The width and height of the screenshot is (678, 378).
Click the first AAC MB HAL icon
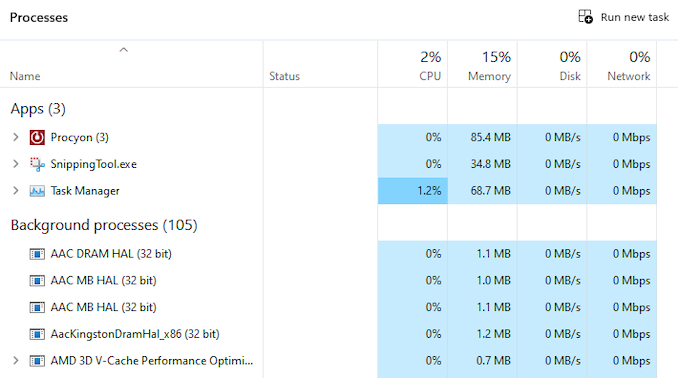click(x=37, y=281)
